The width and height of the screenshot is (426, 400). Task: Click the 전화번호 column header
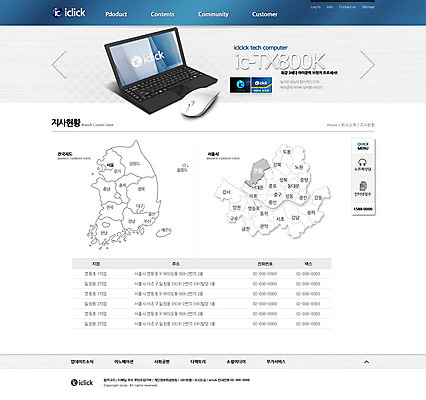click(265, 264)
